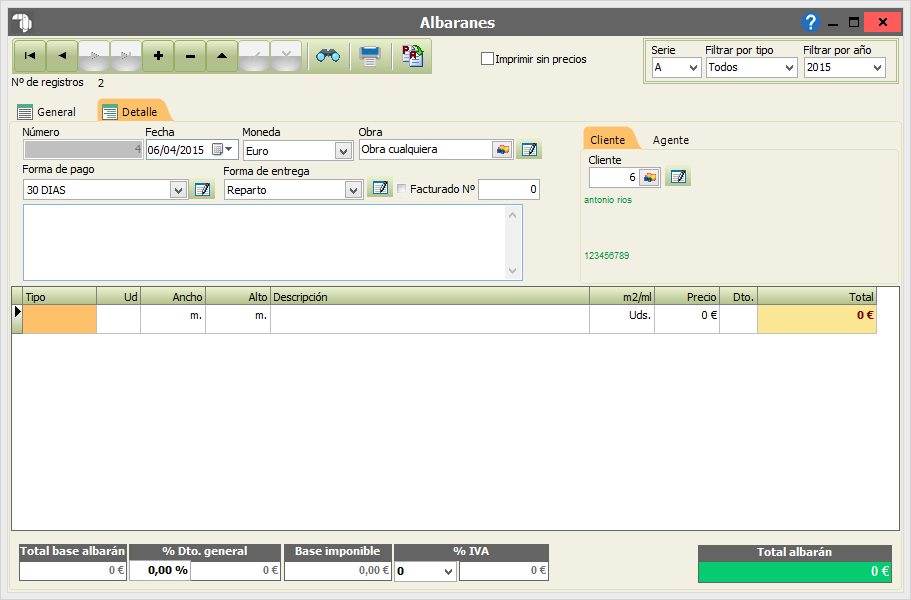This screenshot has width=911, height=600.
Task: Open search with the binoculars icon
Action: tap(328, 56)
